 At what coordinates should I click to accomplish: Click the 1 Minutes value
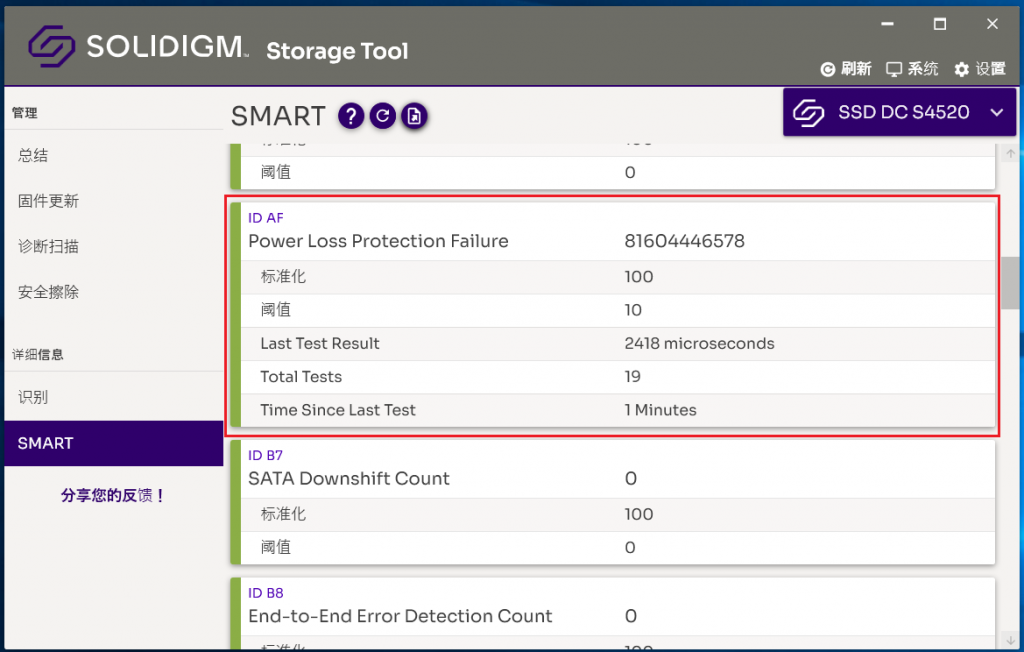point(660,410)
